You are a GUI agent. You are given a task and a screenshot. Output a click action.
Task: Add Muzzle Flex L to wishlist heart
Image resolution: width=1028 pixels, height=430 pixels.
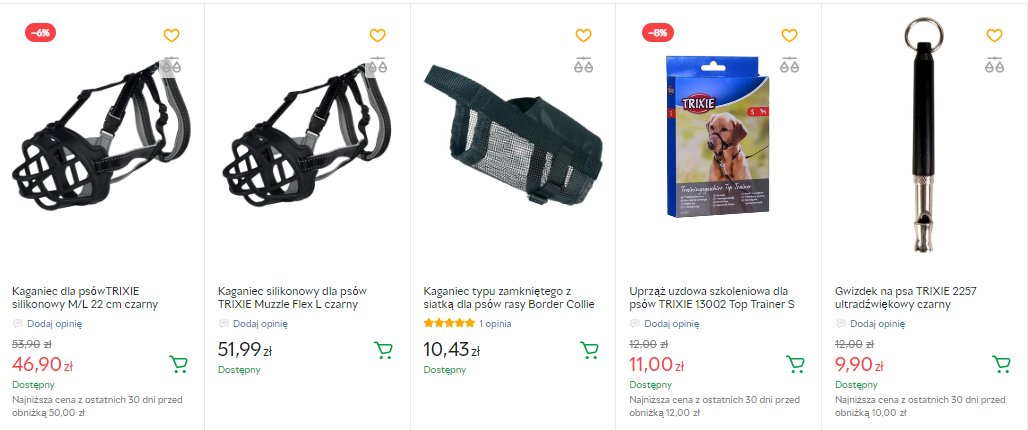click(377, 35)
